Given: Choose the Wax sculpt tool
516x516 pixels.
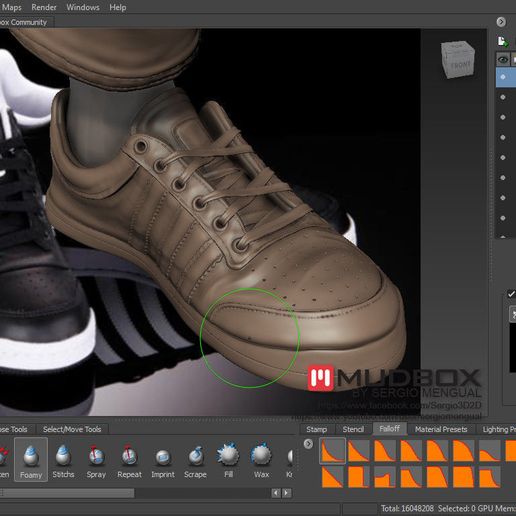Looking at the screenshot, I should click(261, 459).
